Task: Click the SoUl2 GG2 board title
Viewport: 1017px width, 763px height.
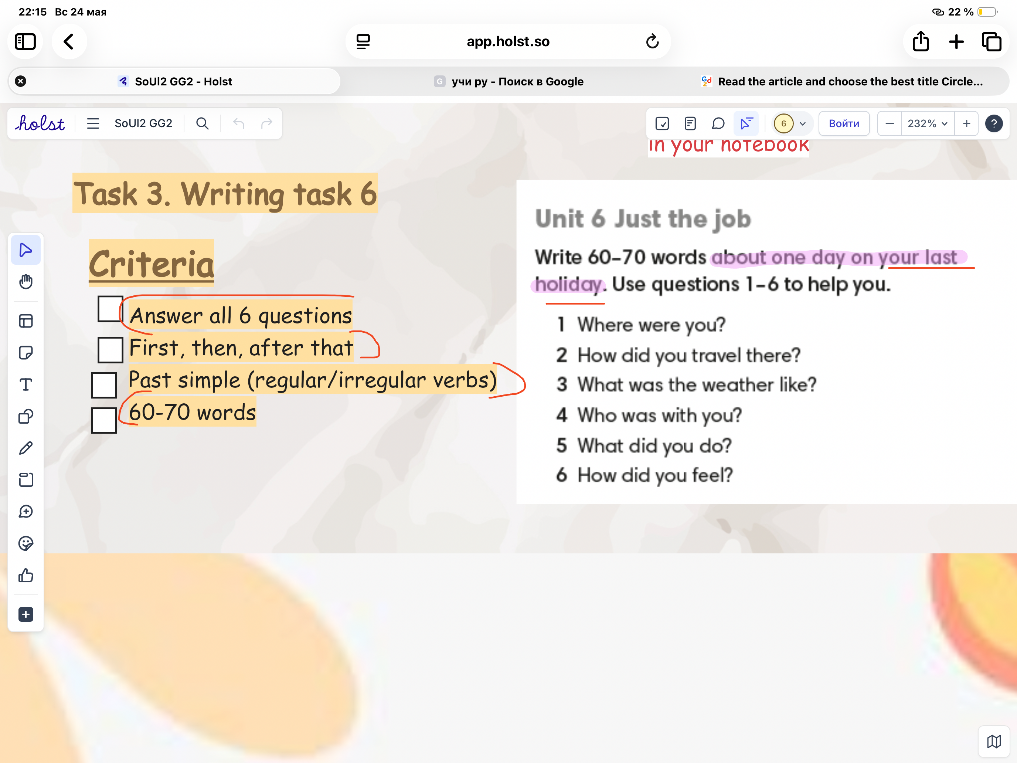Action: coord(143,123)
